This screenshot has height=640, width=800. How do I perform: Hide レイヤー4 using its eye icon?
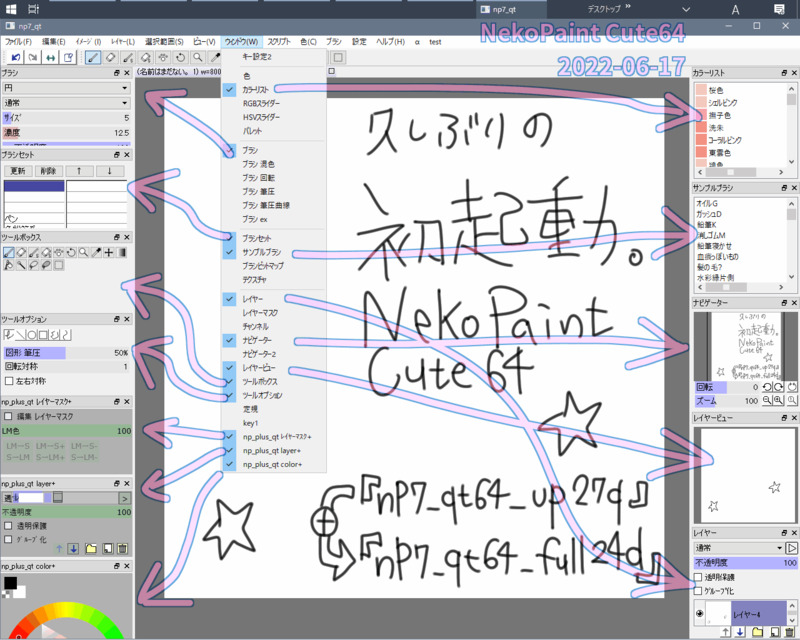(699, 613)
